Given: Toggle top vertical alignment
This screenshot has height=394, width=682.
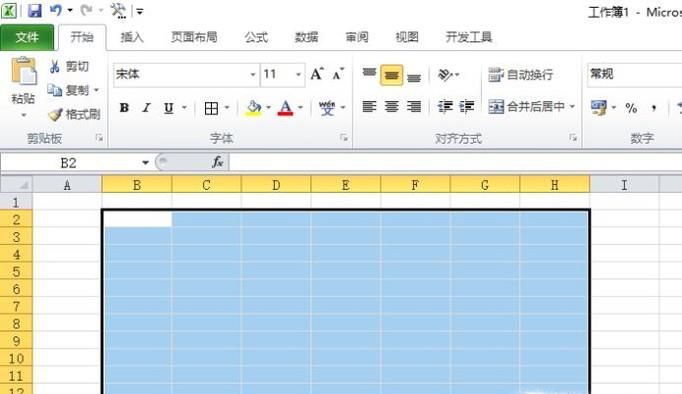Looking at the screenshot, I should [369, 74].
